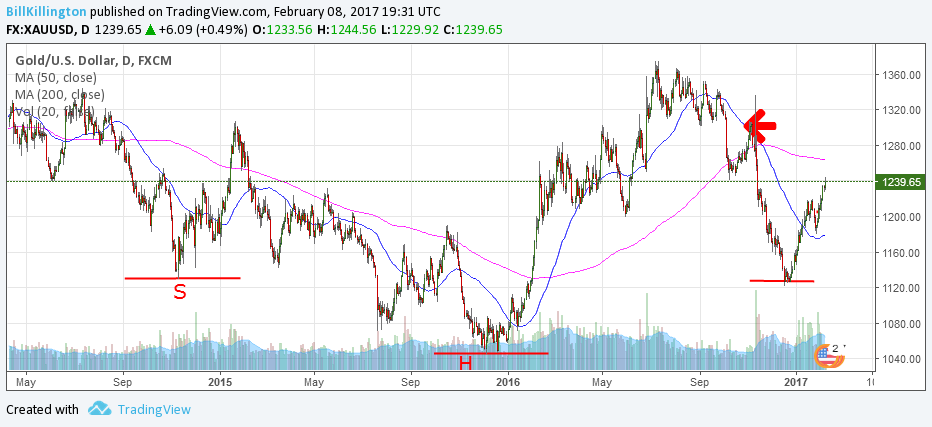The image size is (932, 427).
Task: Click the 1200.00 price axis label
Action: [902, 217]
